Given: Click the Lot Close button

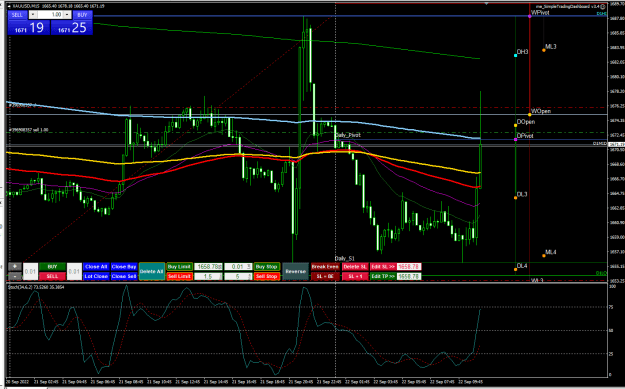Looking at the screenshot, I should [x=96, y=276].
